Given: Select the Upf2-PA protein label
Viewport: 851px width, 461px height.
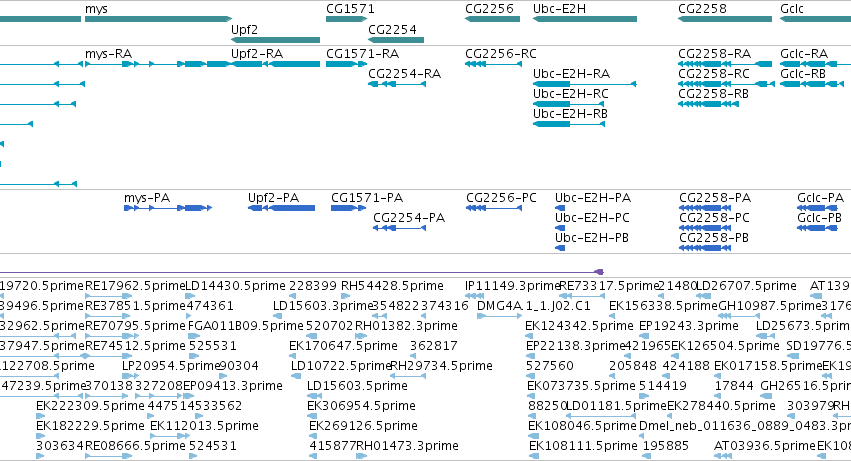Looking at the screenshot, I should (x=274, y=198).
